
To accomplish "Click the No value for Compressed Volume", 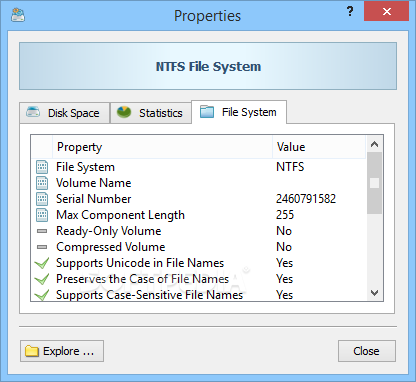I will (x=284, y=247).
